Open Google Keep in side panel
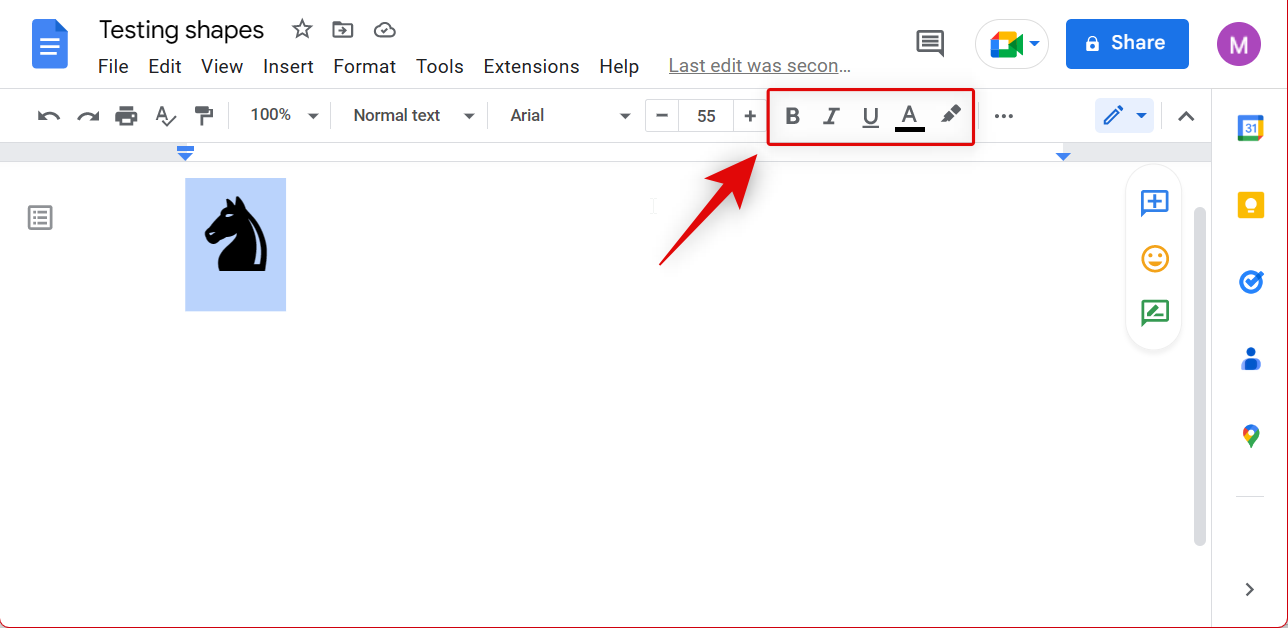 tap(1250, 205)
